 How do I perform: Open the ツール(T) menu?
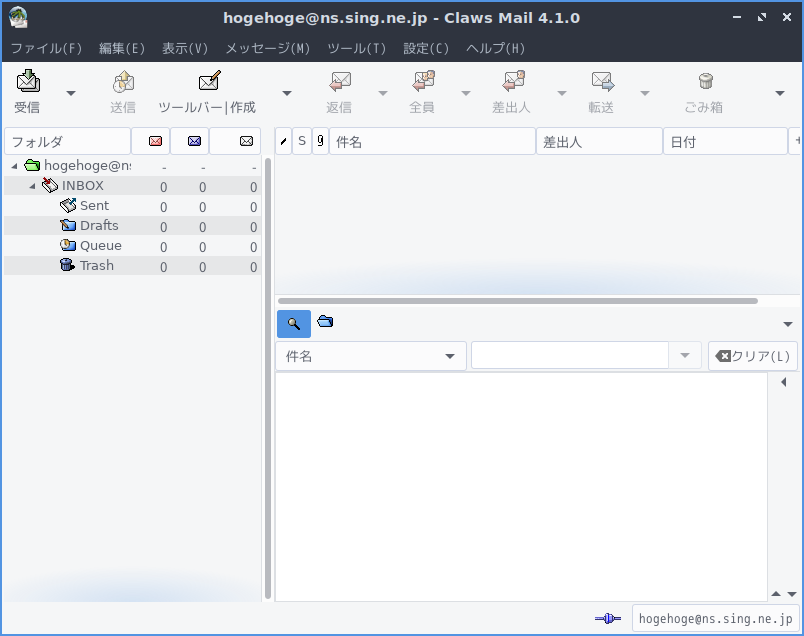click(x=356, y=48)
